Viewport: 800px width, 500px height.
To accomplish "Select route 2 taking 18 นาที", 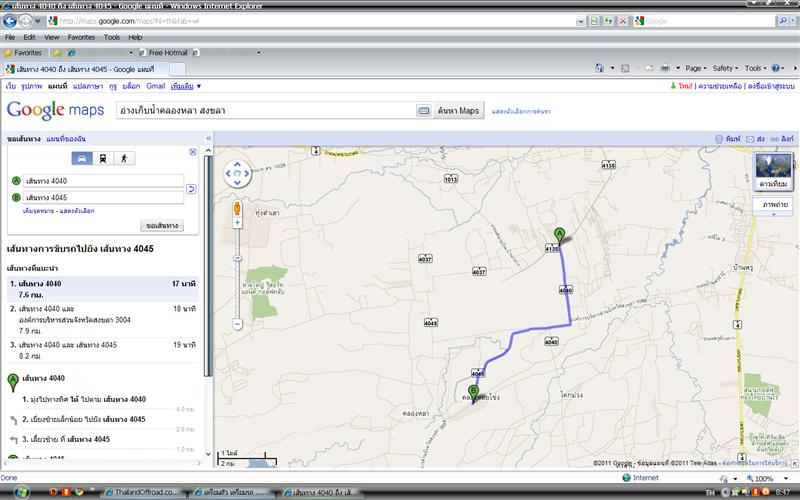I will (x=103, y=320).
